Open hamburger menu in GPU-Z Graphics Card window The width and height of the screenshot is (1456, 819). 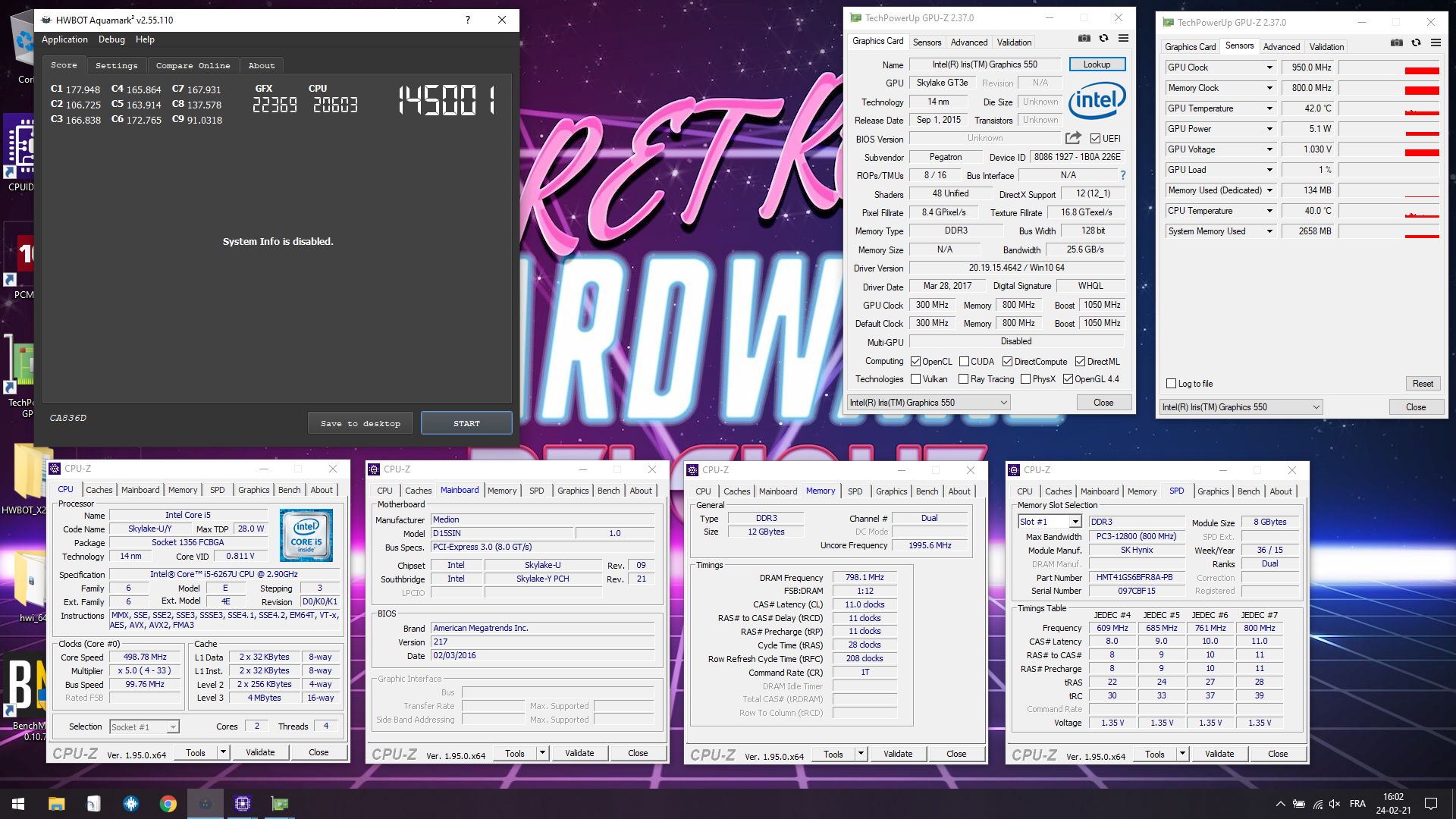point(1123,39)
